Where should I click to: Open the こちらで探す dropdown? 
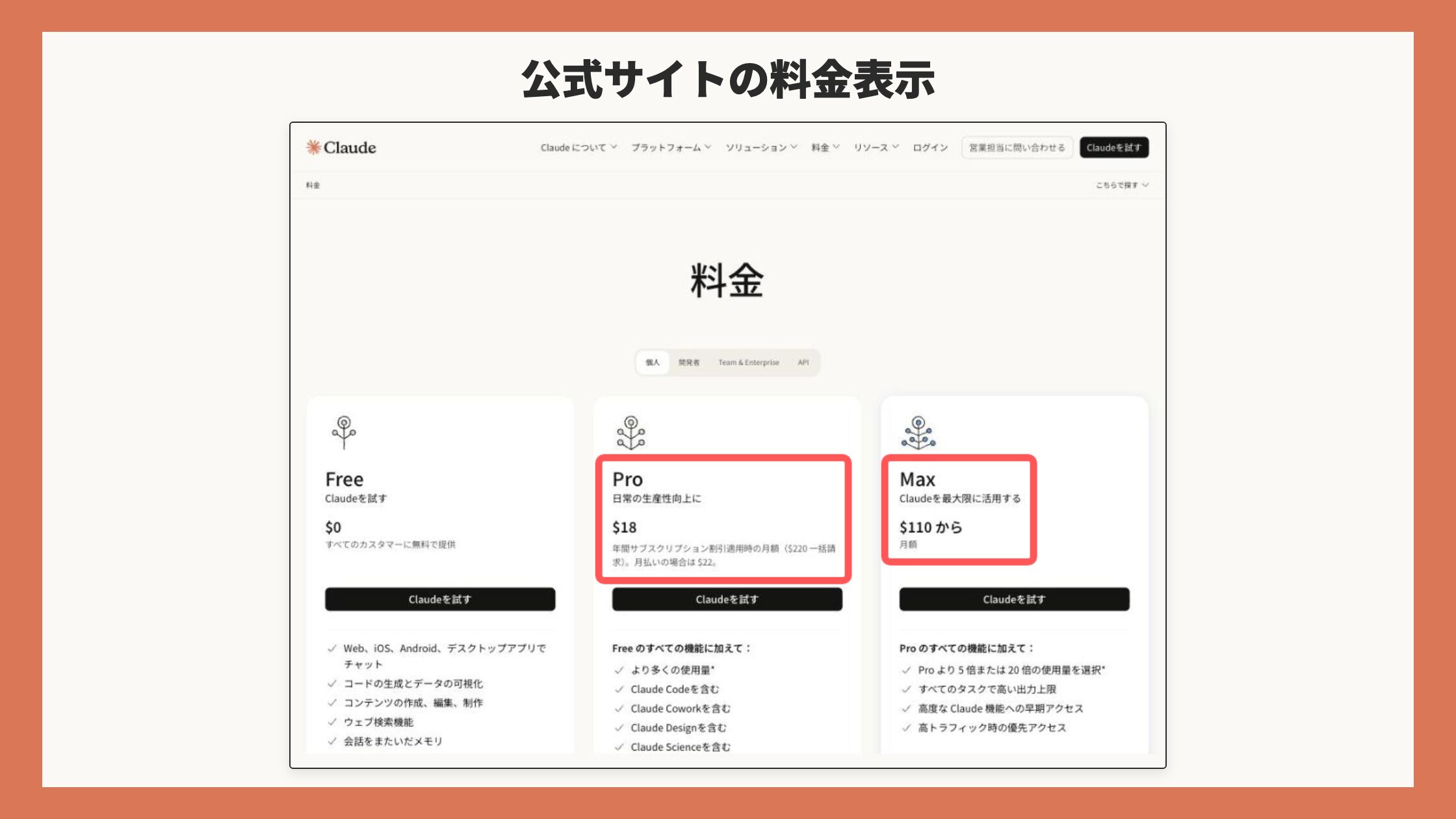(x=1123, y=185)
